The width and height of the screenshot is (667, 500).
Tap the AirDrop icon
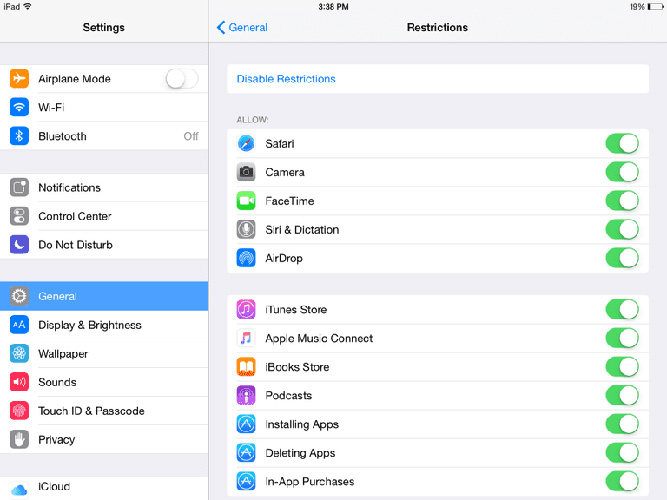pyautogui.click(x=246, y=258)
